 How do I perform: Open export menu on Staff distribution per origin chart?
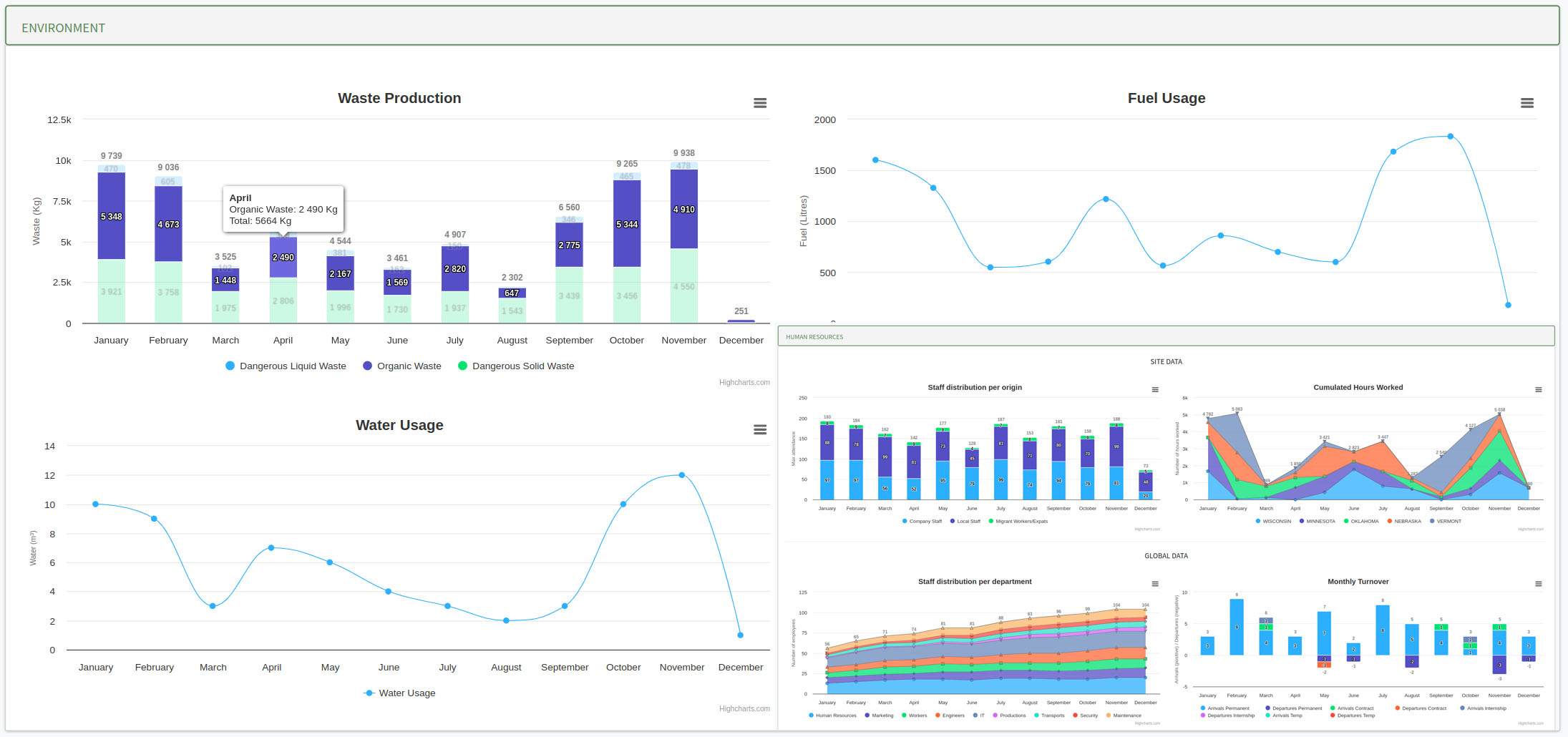pyautogui.click(x=1155, y=389)
